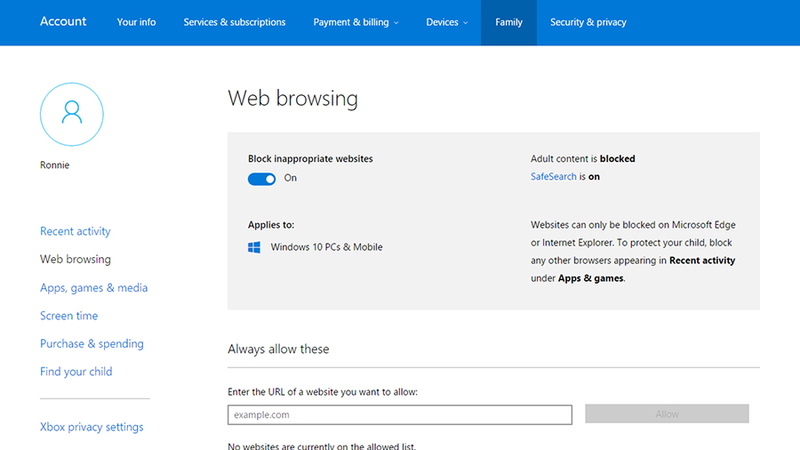Open the Account home link
800x450 pixels.
[x=63, y=21]
